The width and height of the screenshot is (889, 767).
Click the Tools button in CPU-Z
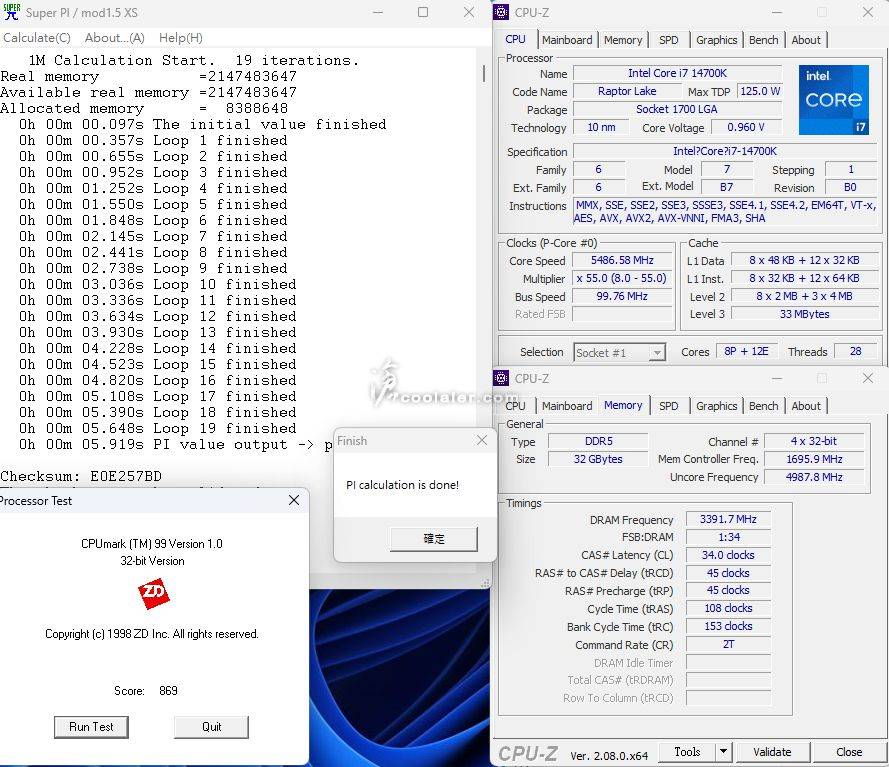[x=687, y=752]
